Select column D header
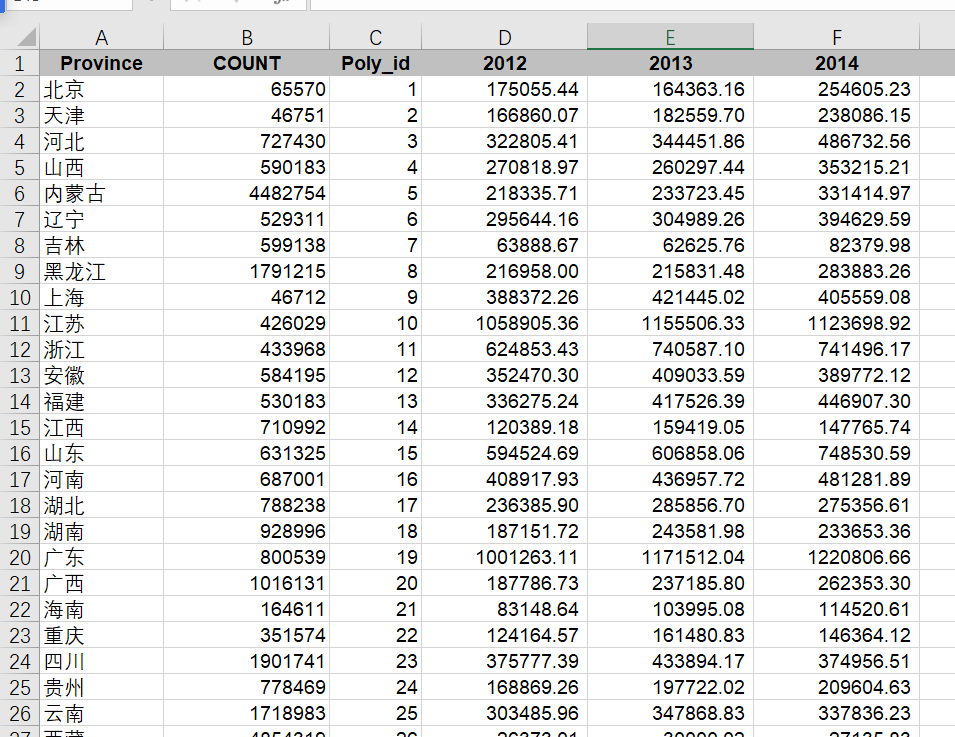This screenshot has height=737, width=955. click(504, 37)
